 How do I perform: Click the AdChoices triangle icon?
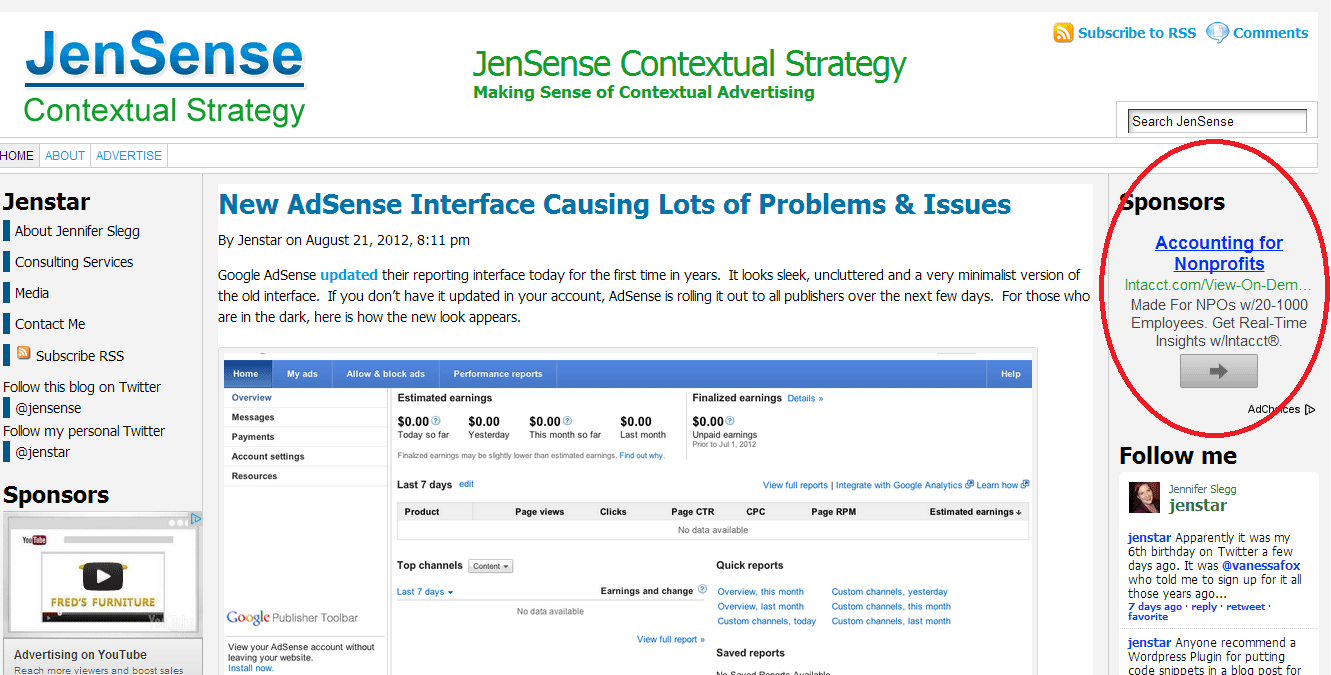[1310, 409]
